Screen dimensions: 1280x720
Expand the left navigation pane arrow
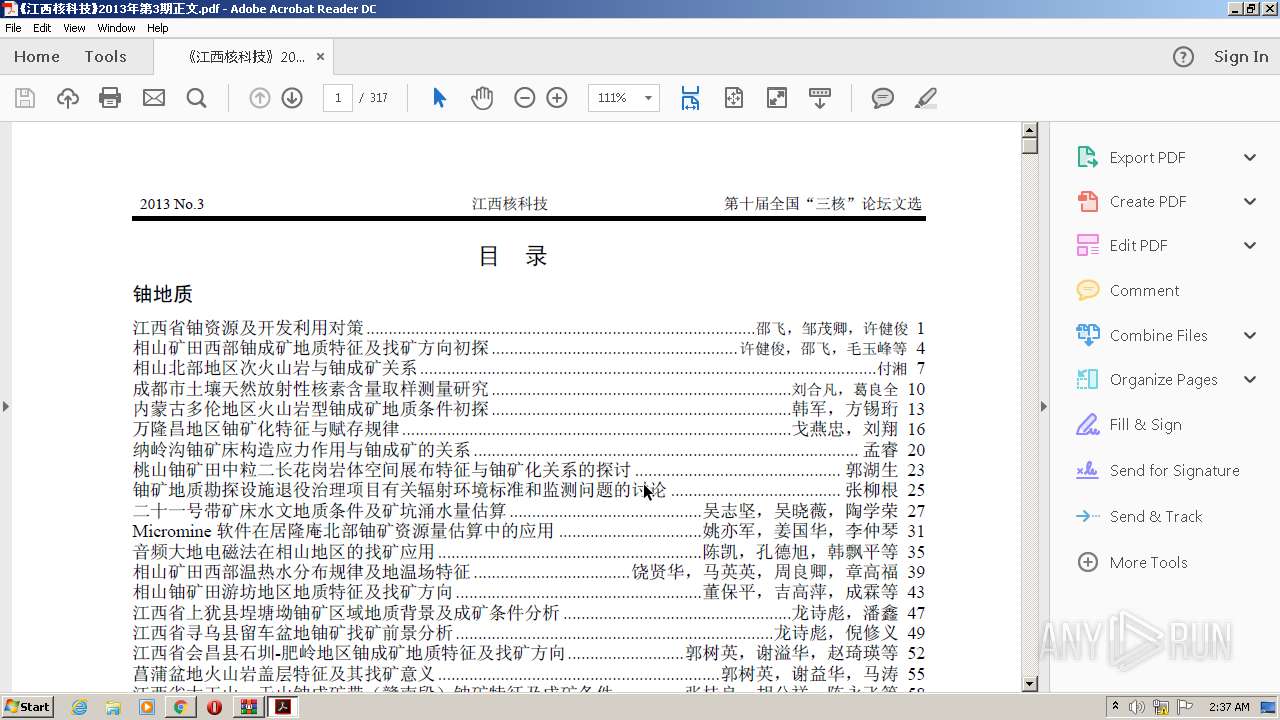coord(6,407)
